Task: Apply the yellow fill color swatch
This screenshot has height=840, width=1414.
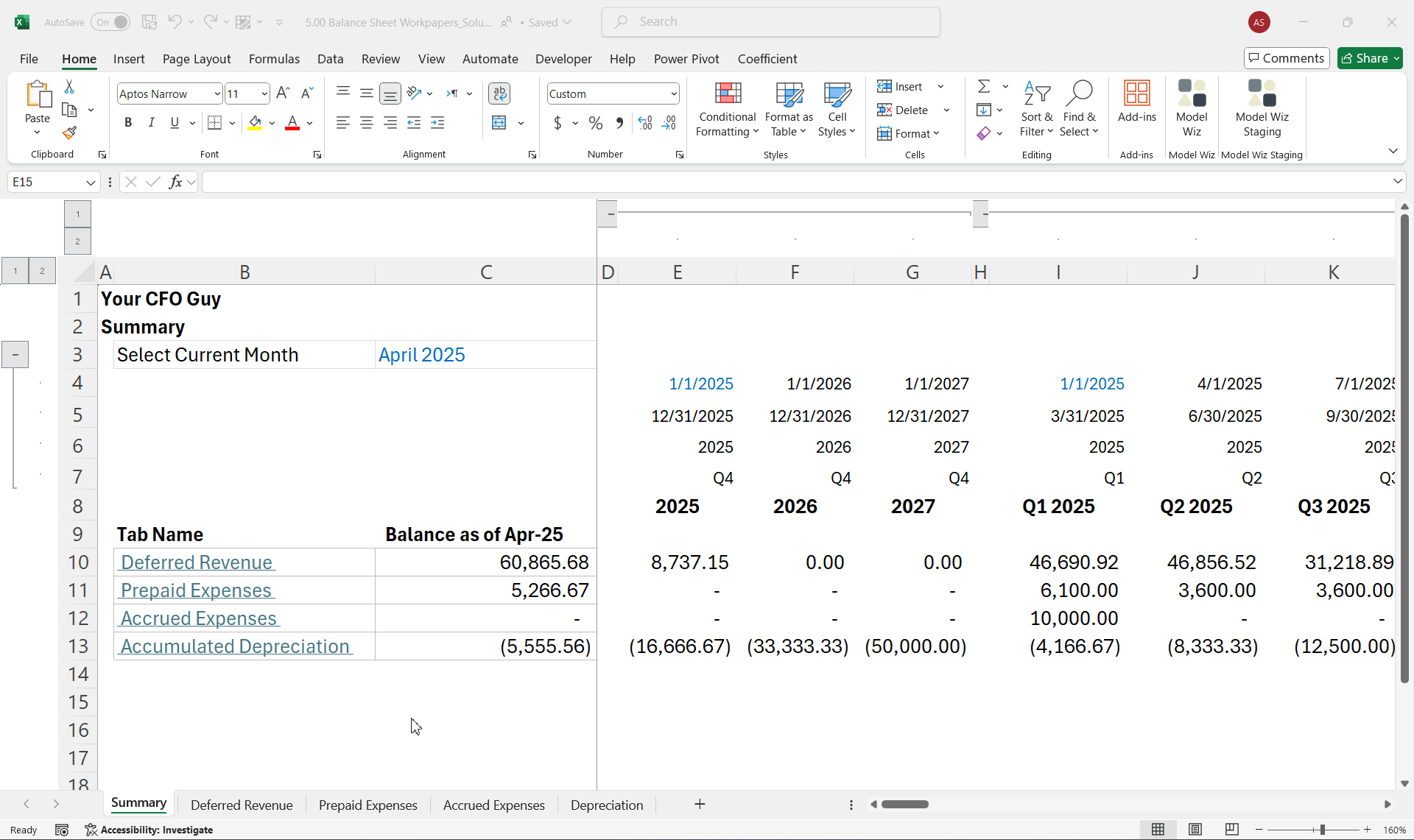Action: coord(255,122)
